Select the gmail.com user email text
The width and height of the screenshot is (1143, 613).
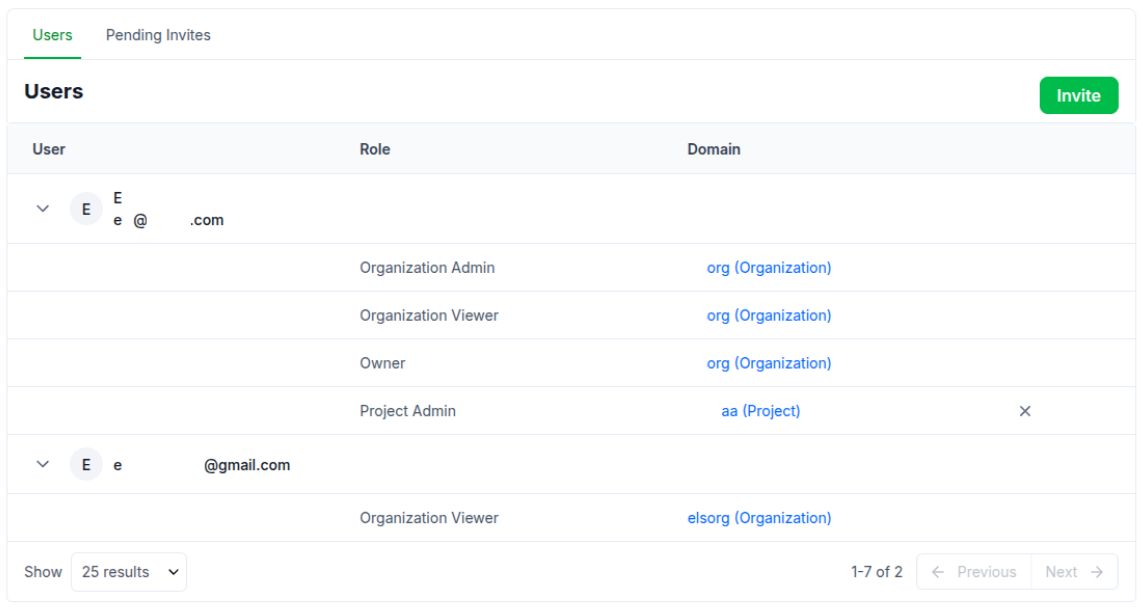point(202,465)
